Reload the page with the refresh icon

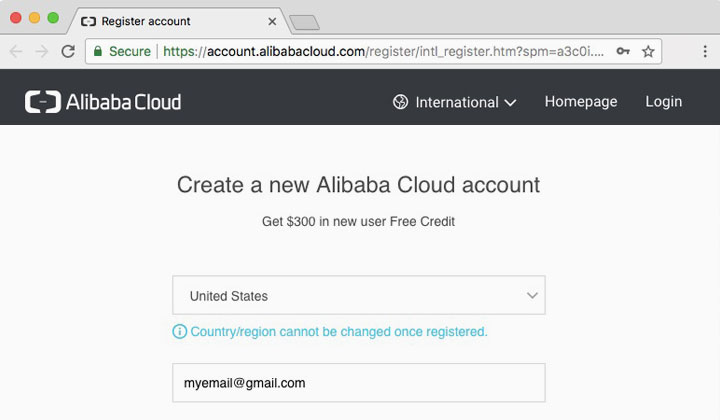coord(68,51)
